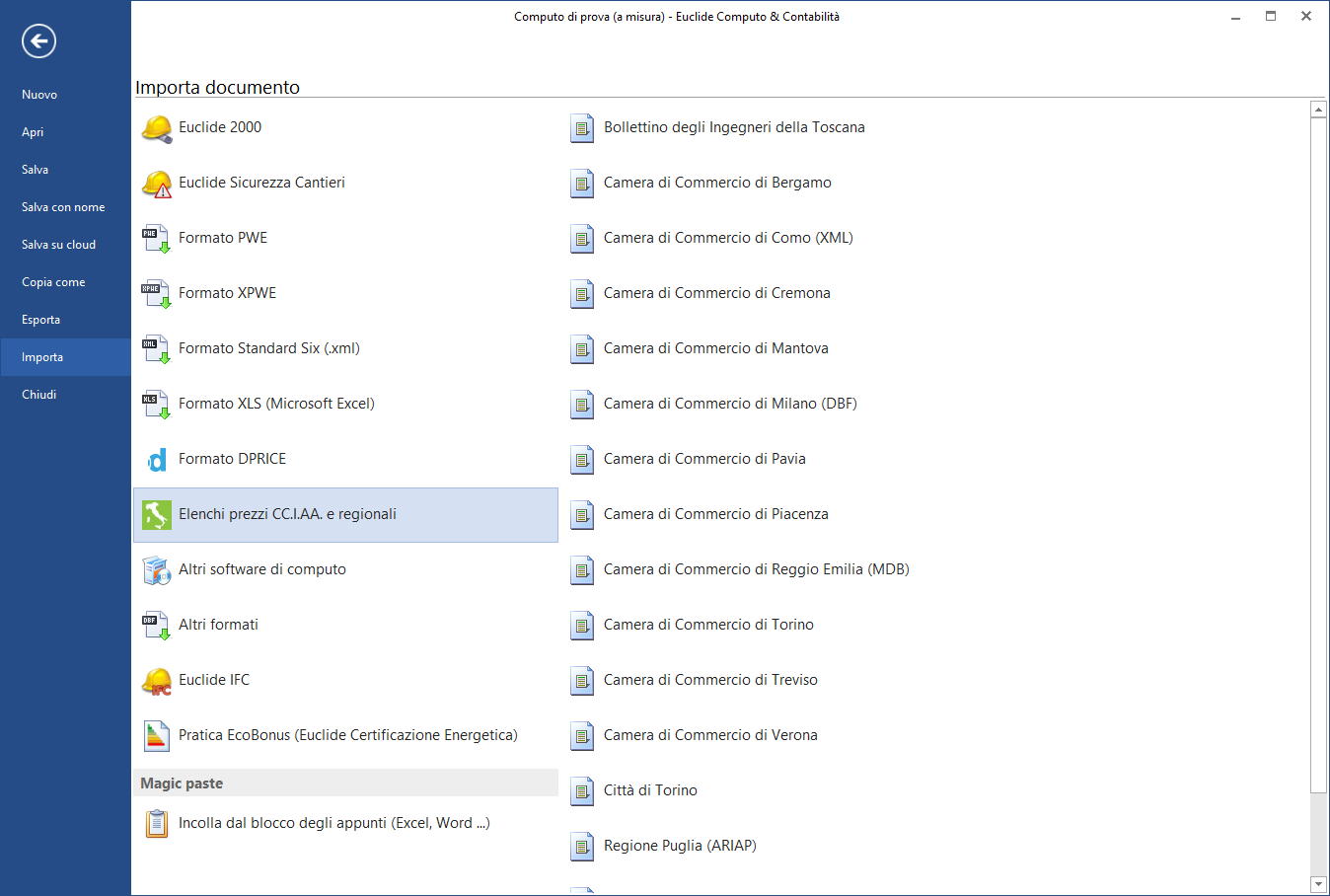Click the back arrow icon
The height and width of the screenshot is (896, 1330).
pyautogui.click(x=38, y=40)
